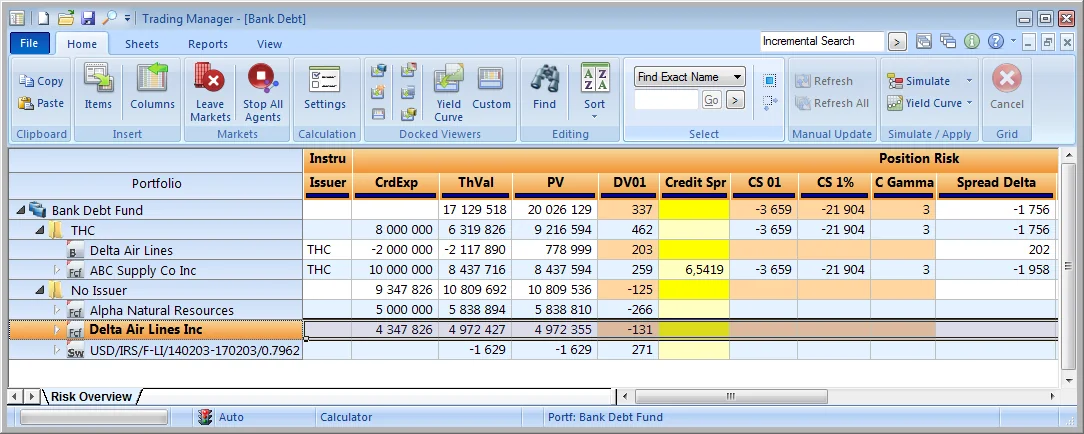The height and width of the screenshot is (434, 1084).
Task: Click the Stop All Agents icon
Action: point(262,80)
